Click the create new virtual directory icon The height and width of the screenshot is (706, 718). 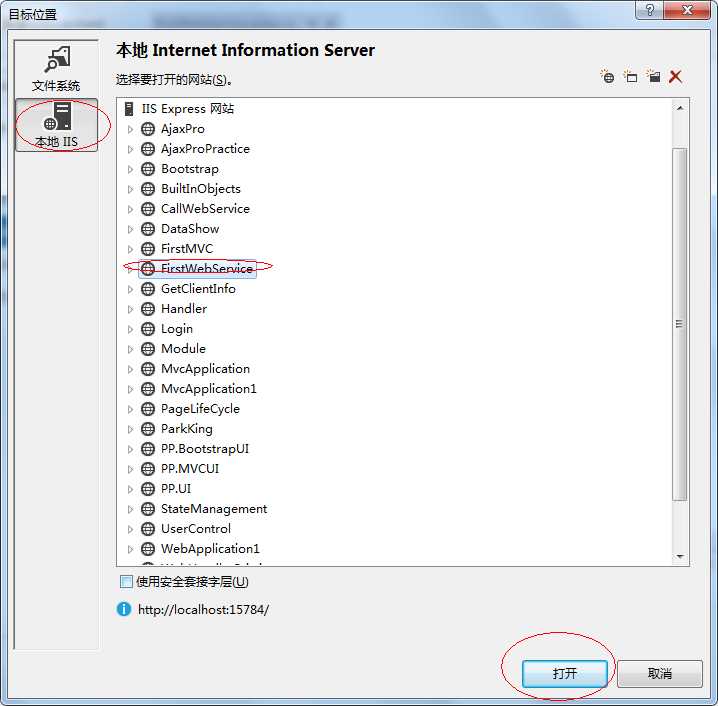click(653, 76)
